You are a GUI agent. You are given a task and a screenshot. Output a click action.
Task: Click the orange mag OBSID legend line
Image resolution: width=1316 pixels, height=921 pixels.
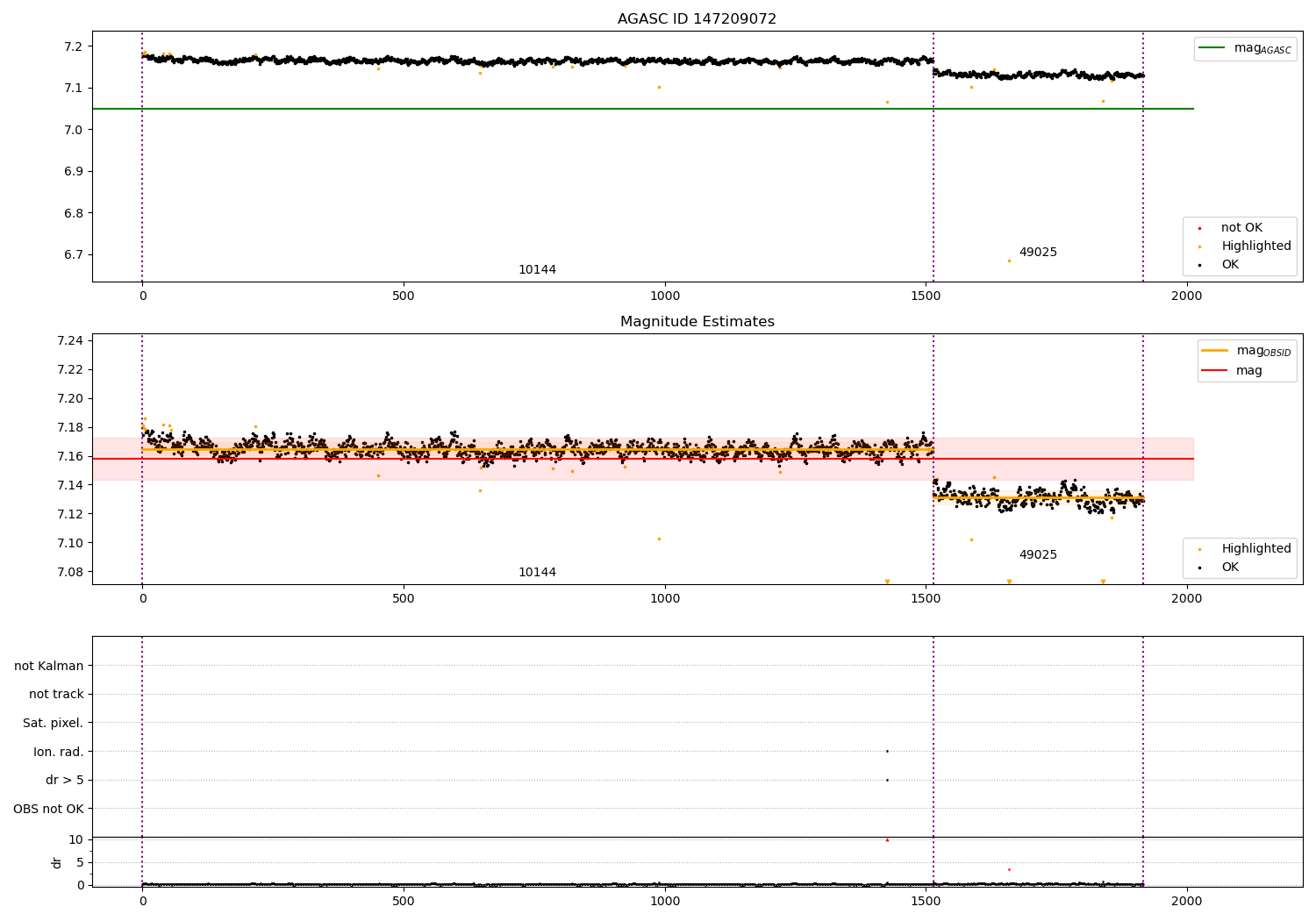[x=1214, y=351]
